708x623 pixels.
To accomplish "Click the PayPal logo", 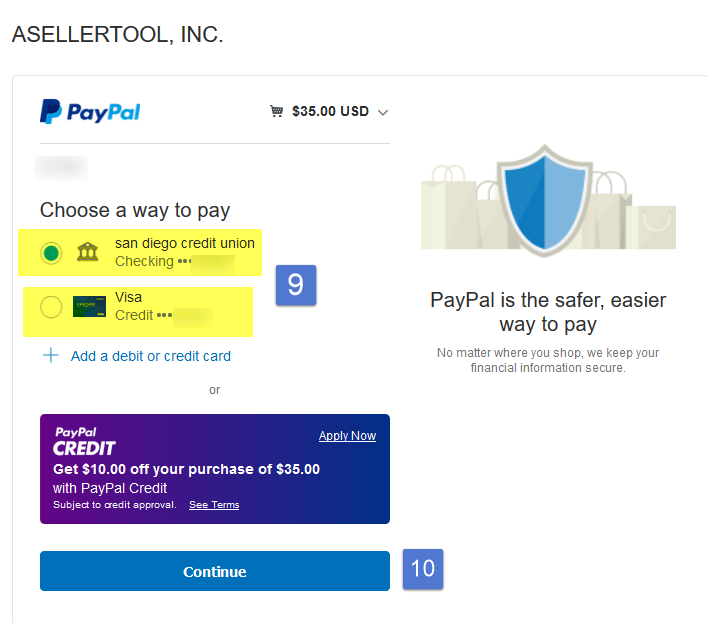I will [90, 112].
